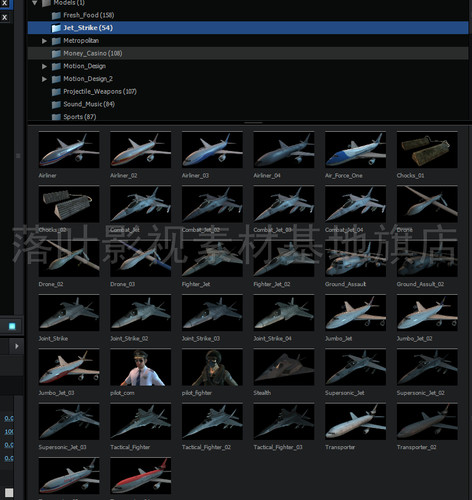Select the Jumbo_Jet_02 model thumbnail
The height and width of the screenshot is (500, 472).
(427, 313)
